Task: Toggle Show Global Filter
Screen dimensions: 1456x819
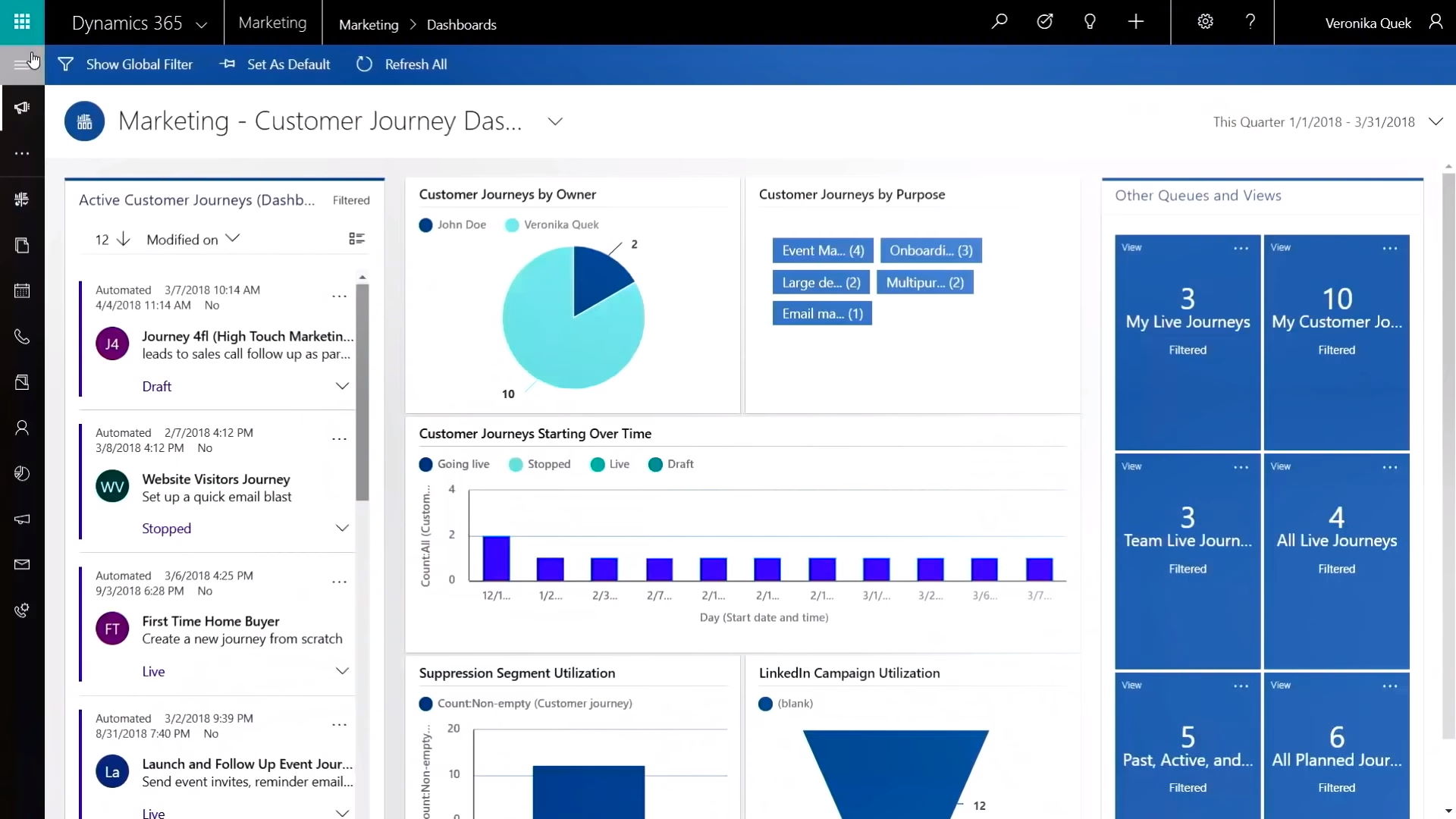Action: point(126,64)
